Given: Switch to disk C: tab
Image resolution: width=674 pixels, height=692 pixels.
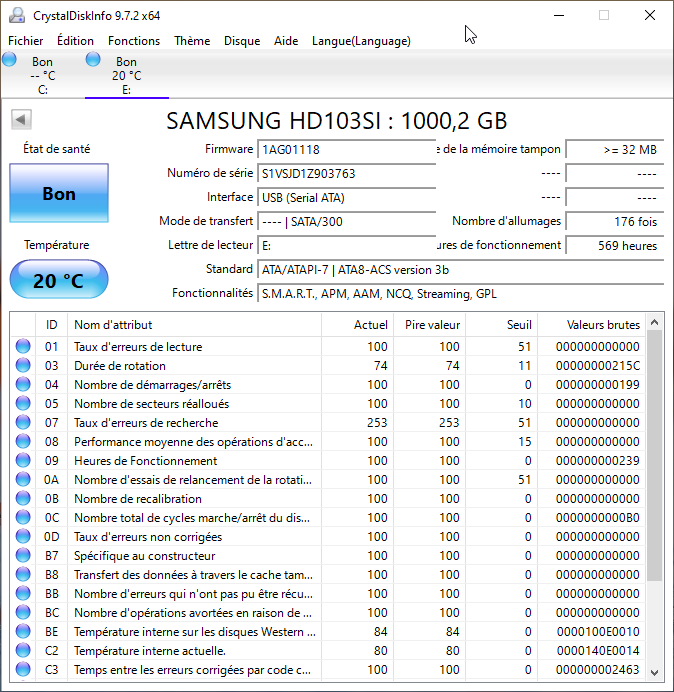Looking at the screenshot, I should [42, 75].
